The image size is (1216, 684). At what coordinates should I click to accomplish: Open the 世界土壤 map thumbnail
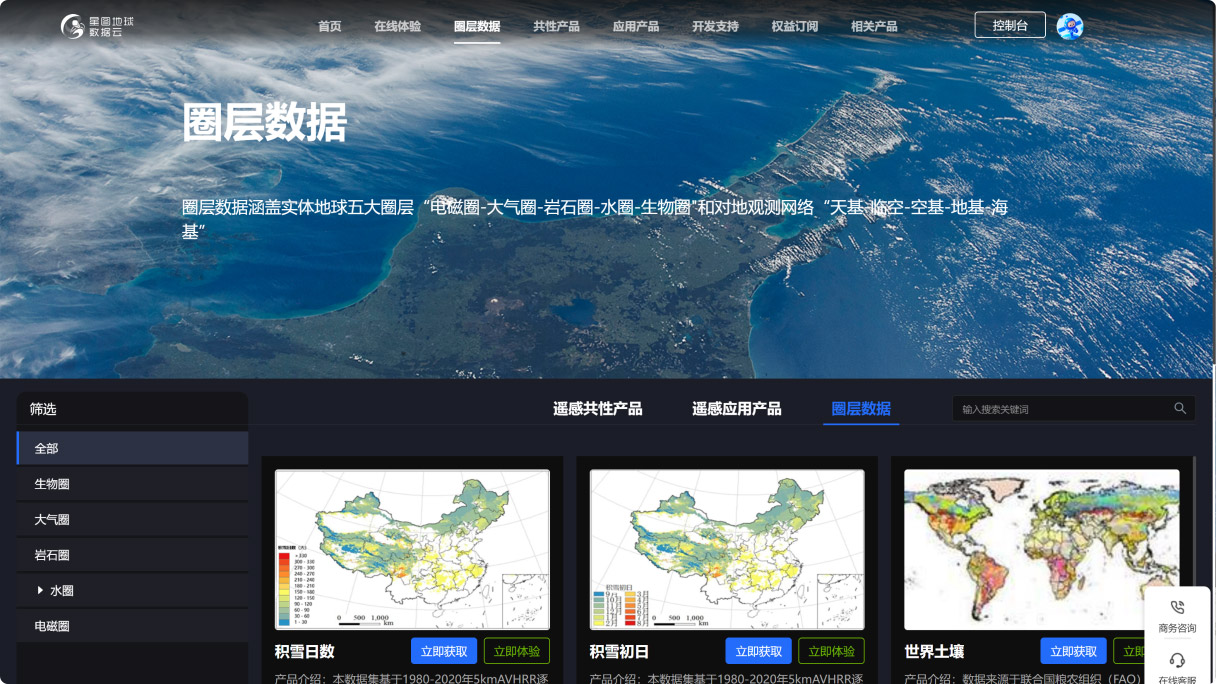click(x=1041, y=549)
